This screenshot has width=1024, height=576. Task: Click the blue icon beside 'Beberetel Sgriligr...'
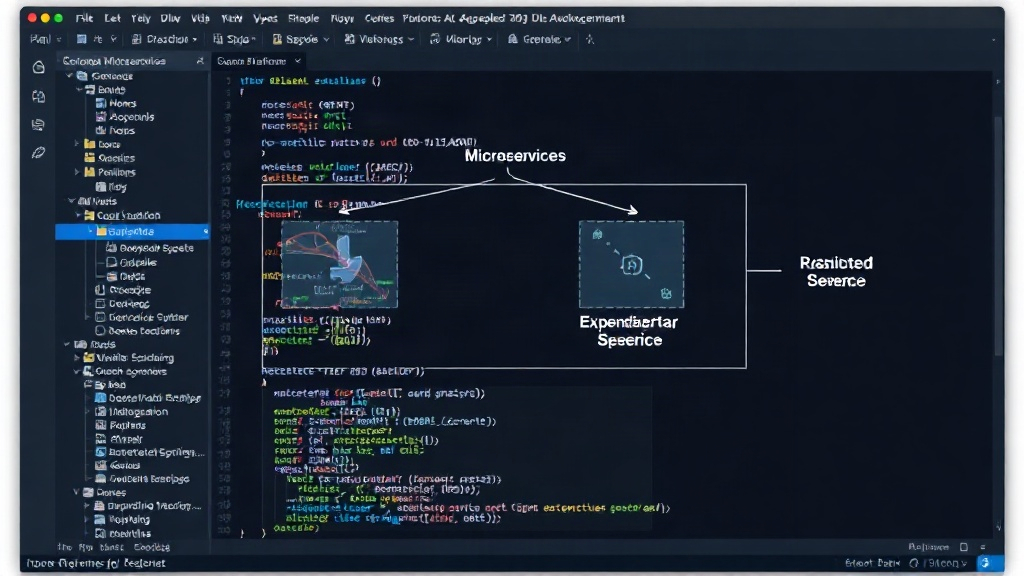click(x=101, y=452)
